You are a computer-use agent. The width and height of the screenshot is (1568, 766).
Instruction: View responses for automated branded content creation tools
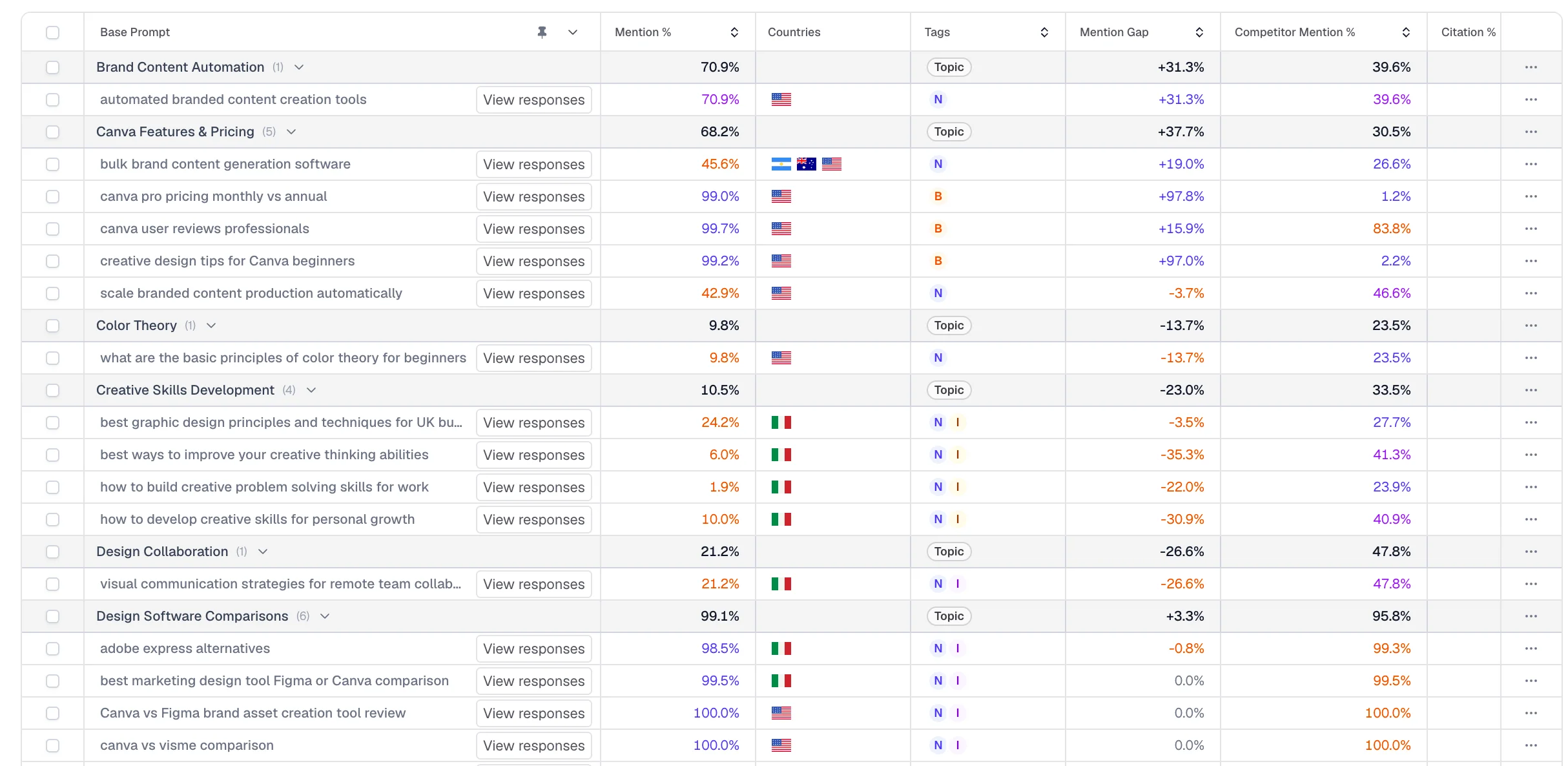[534, 99]
